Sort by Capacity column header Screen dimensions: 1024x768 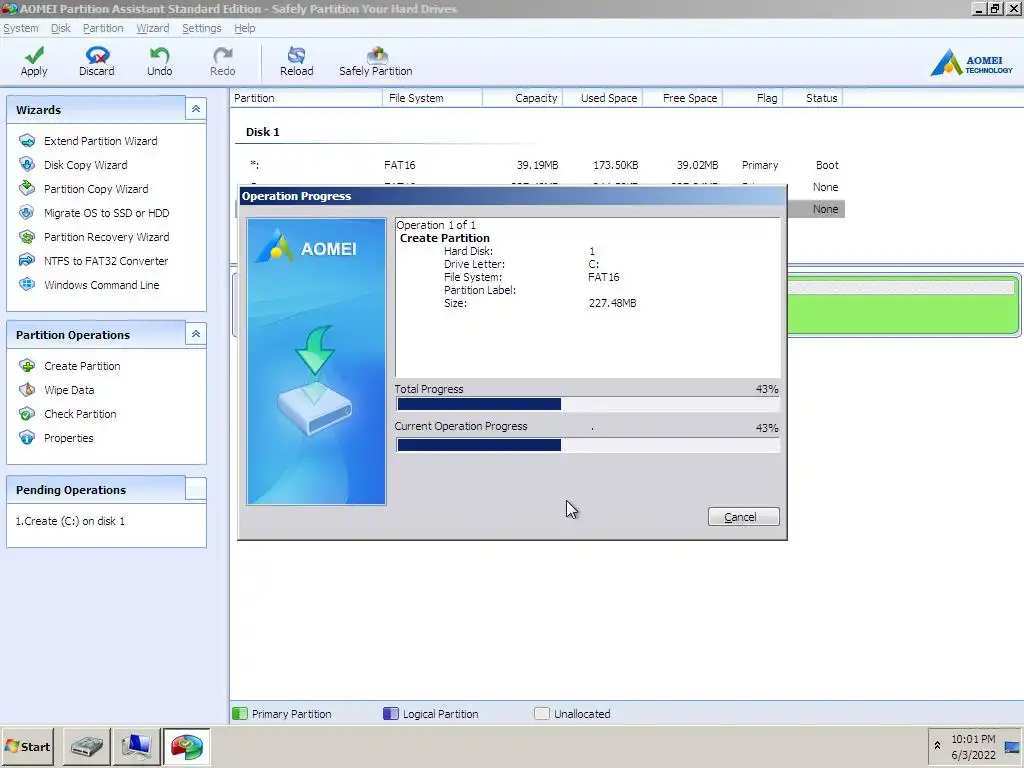522,98
